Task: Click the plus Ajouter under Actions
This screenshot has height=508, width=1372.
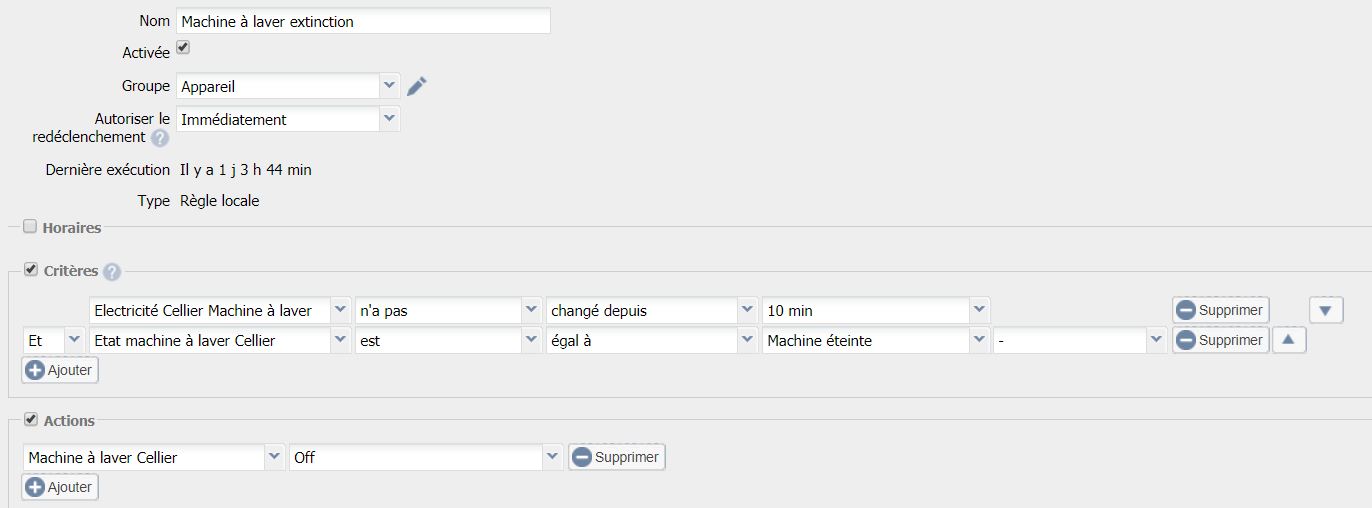Action: point(60,487)
